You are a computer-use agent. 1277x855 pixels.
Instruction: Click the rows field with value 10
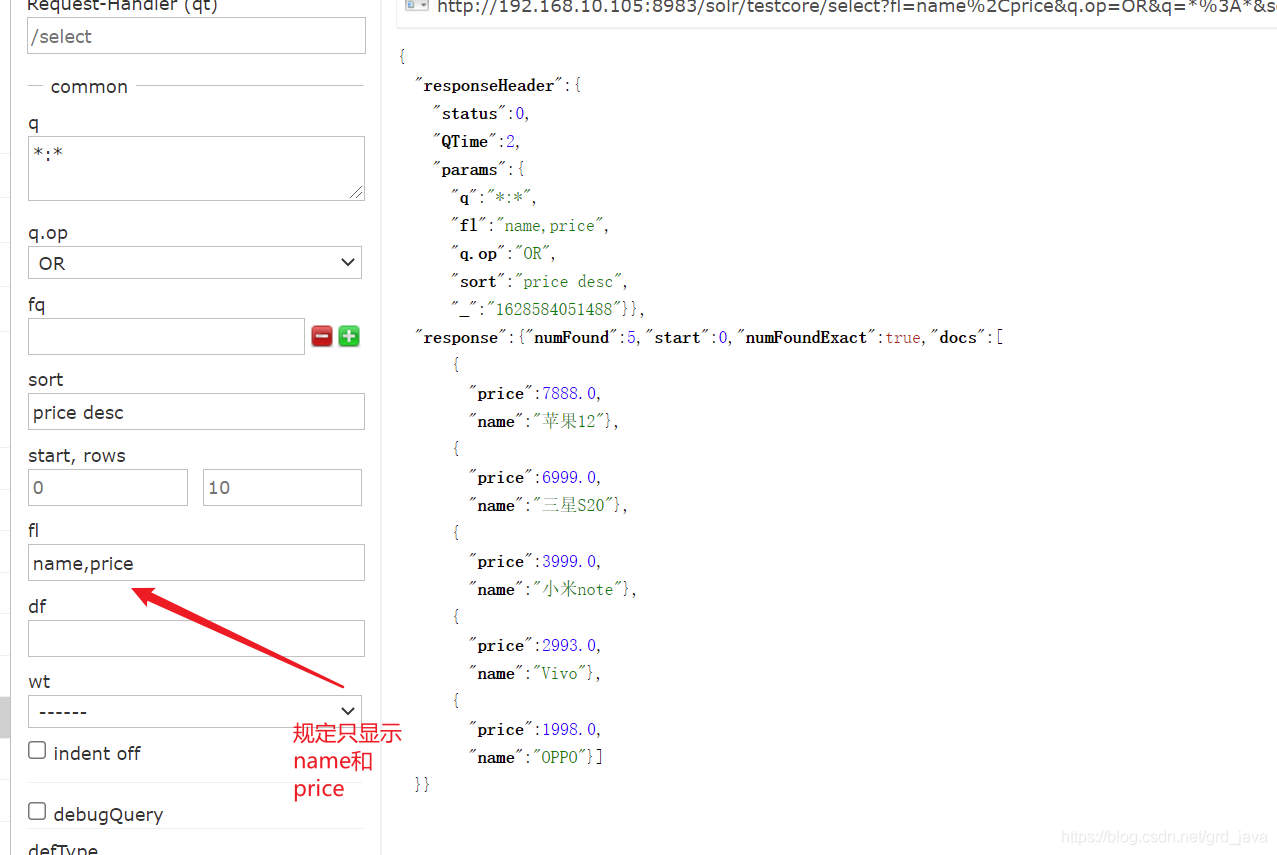coord(282,487)
